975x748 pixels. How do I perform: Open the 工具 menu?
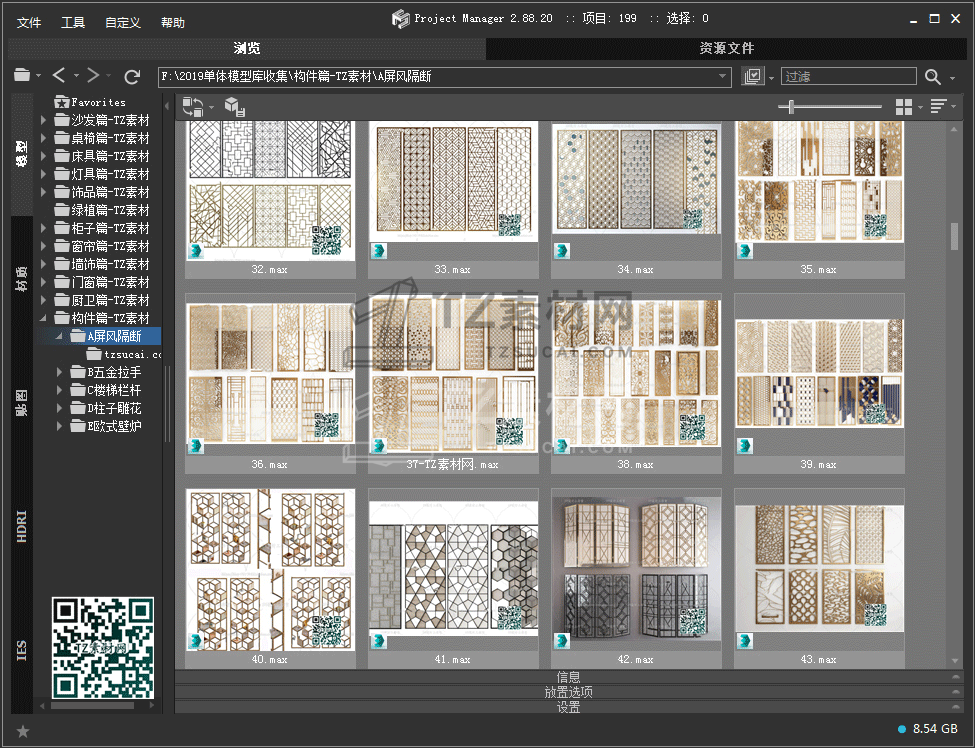point(73,22)
